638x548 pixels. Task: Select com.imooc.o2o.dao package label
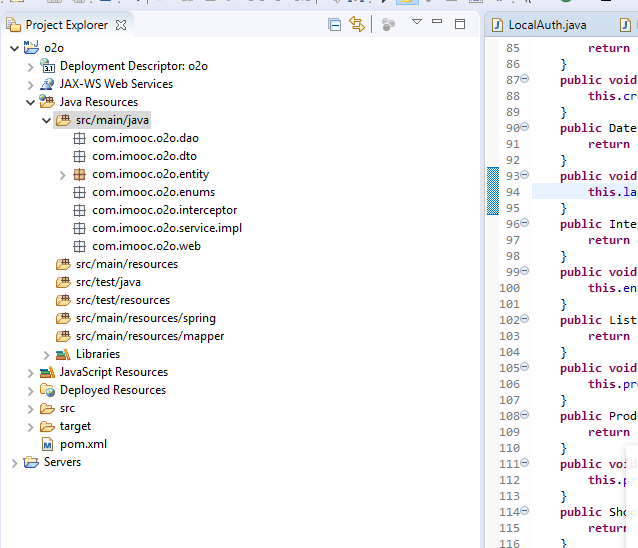[145, 138]
